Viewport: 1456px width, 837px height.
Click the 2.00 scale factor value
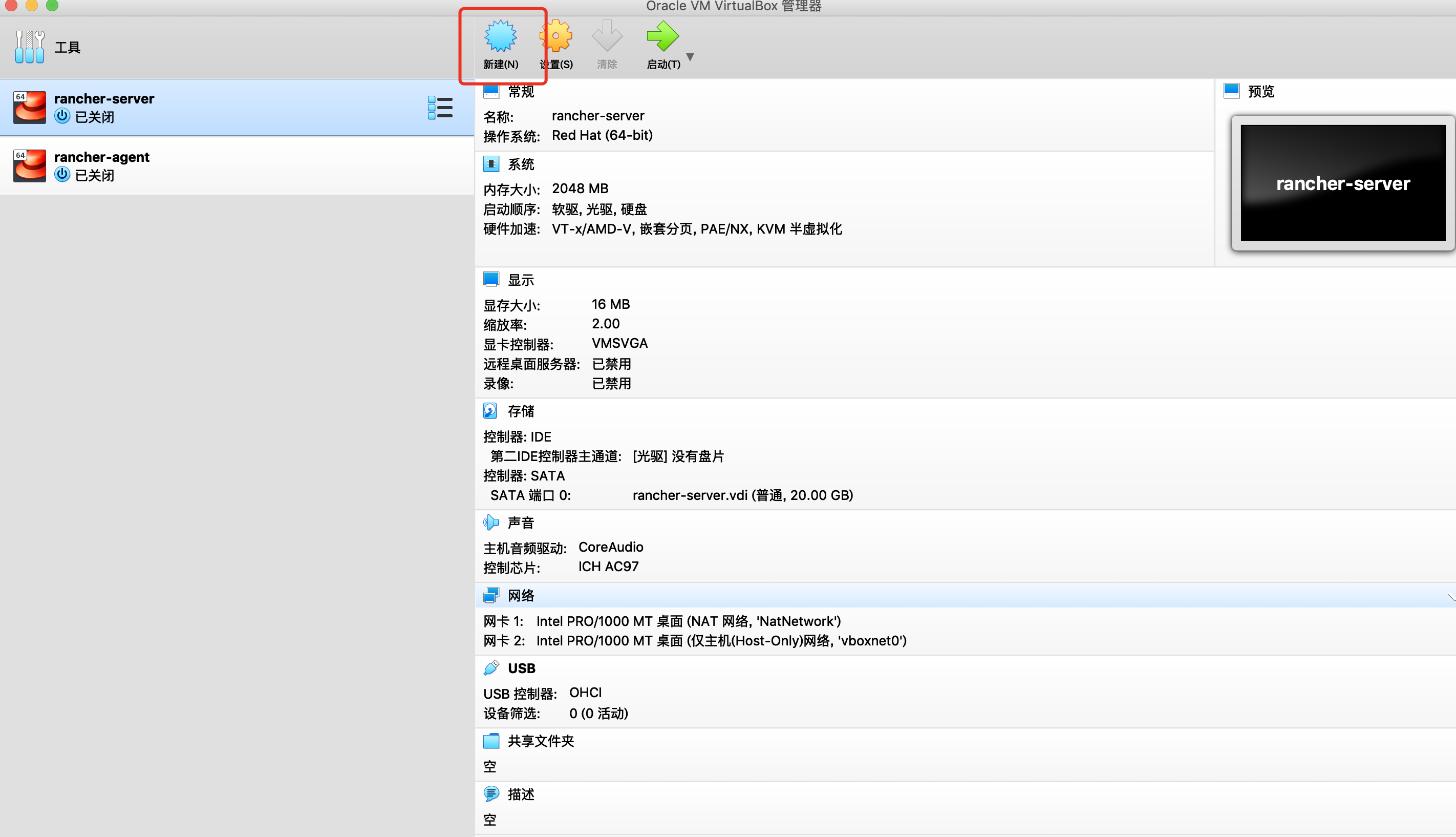click(605, 324)
